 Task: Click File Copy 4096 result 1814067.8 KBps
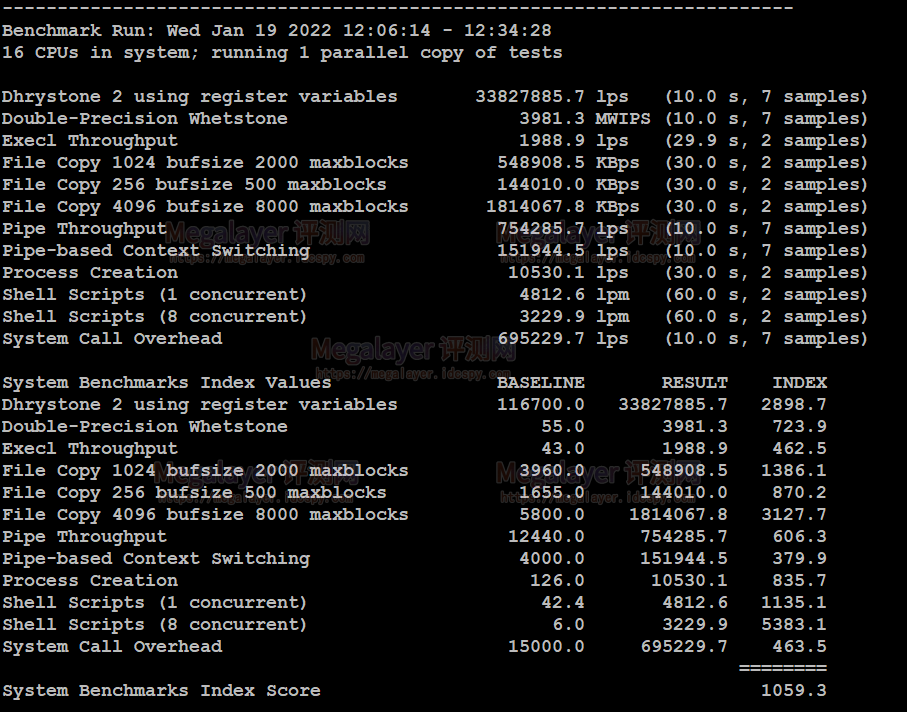pos(563,206)
